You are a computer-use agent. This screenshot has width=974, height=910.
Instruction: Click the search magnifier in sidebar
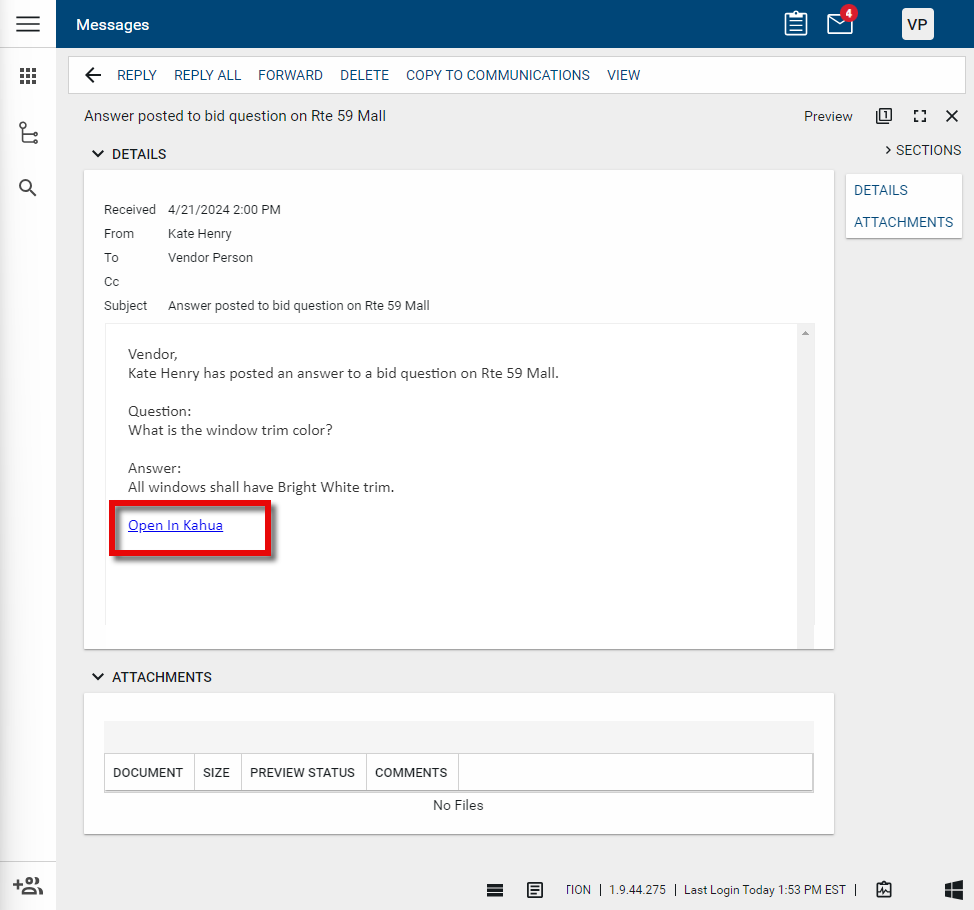28,188
